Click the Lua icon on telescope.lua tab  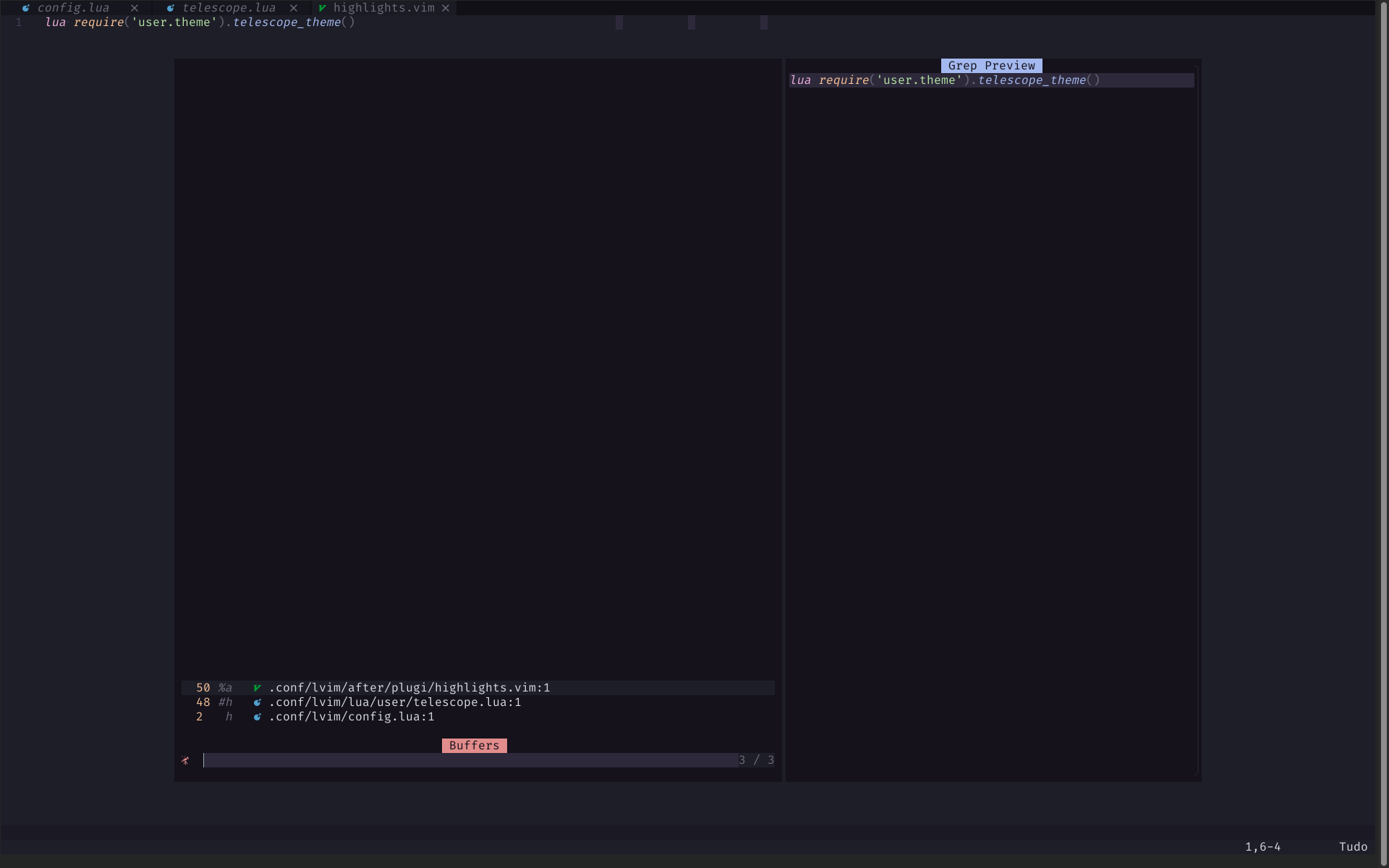171,8
